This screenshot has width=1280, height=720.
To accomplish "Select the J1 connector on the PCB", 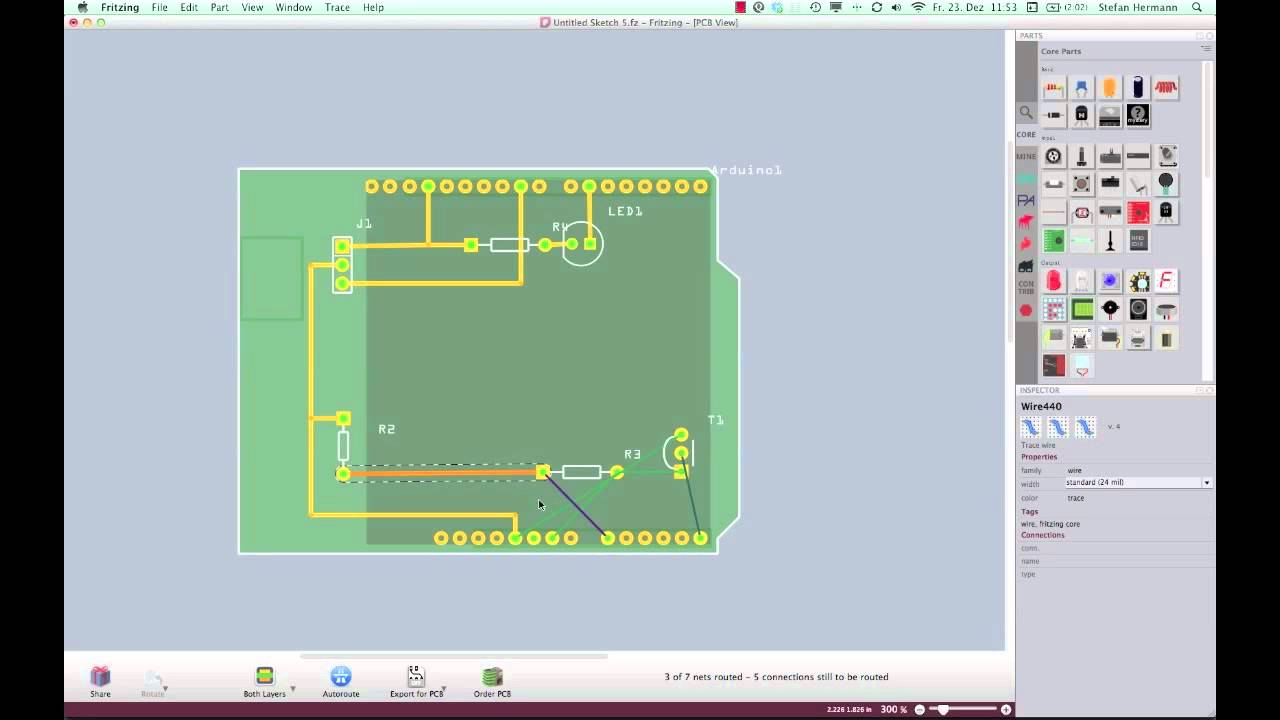I will pyautogui.click(x=342, y=264).
